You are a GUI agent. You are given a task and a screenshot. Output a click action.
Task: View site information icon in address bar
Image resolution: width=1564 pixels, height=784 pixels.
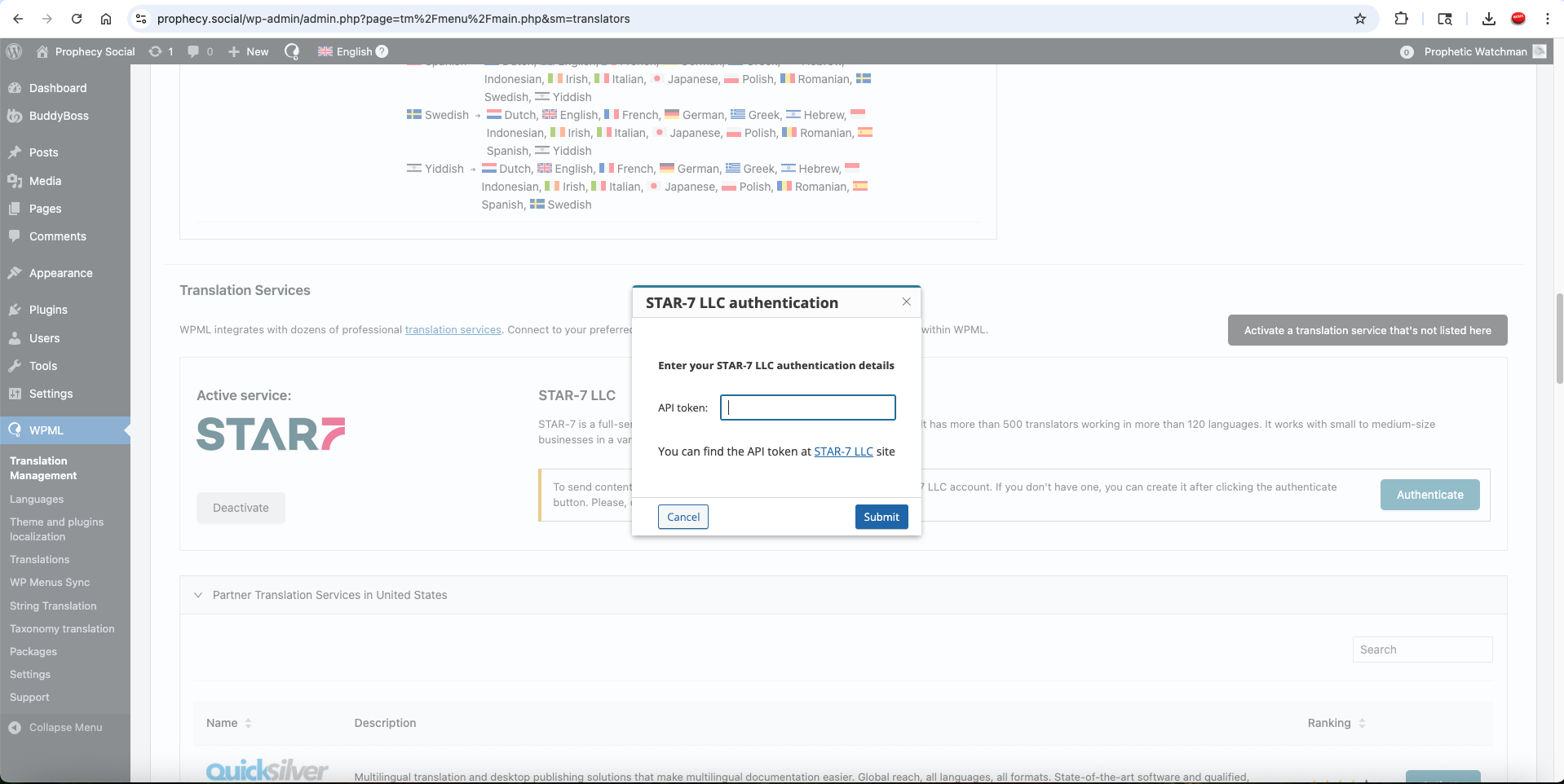141,19
